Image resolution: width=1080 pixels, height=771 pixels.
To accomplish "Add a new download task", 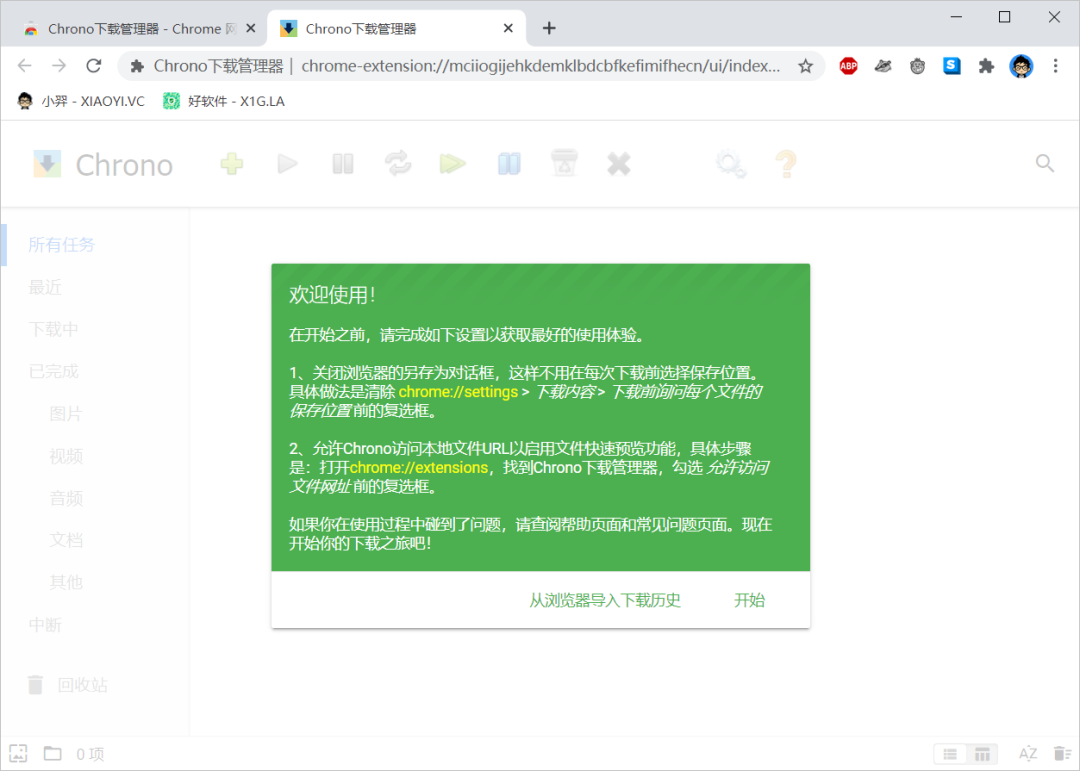I will click(231, 163).
